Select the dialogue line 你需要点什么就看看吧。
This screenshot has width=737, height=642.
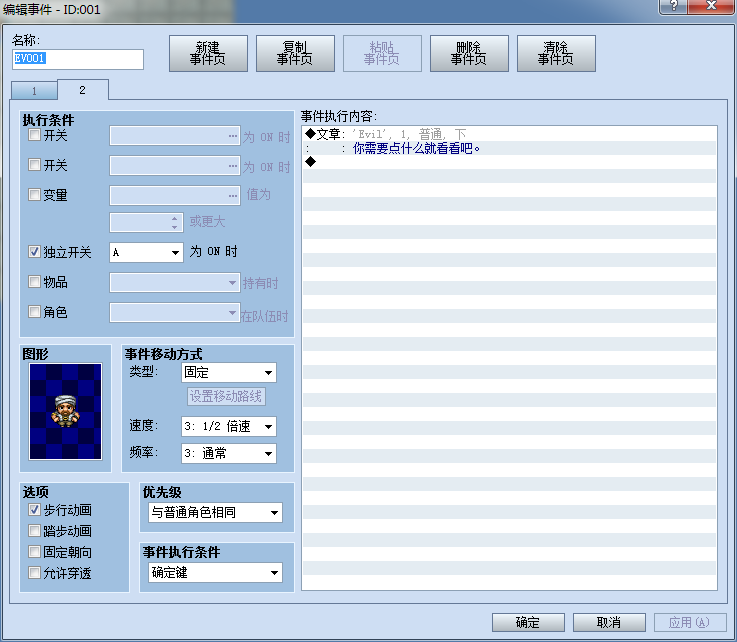click(510, 148)
